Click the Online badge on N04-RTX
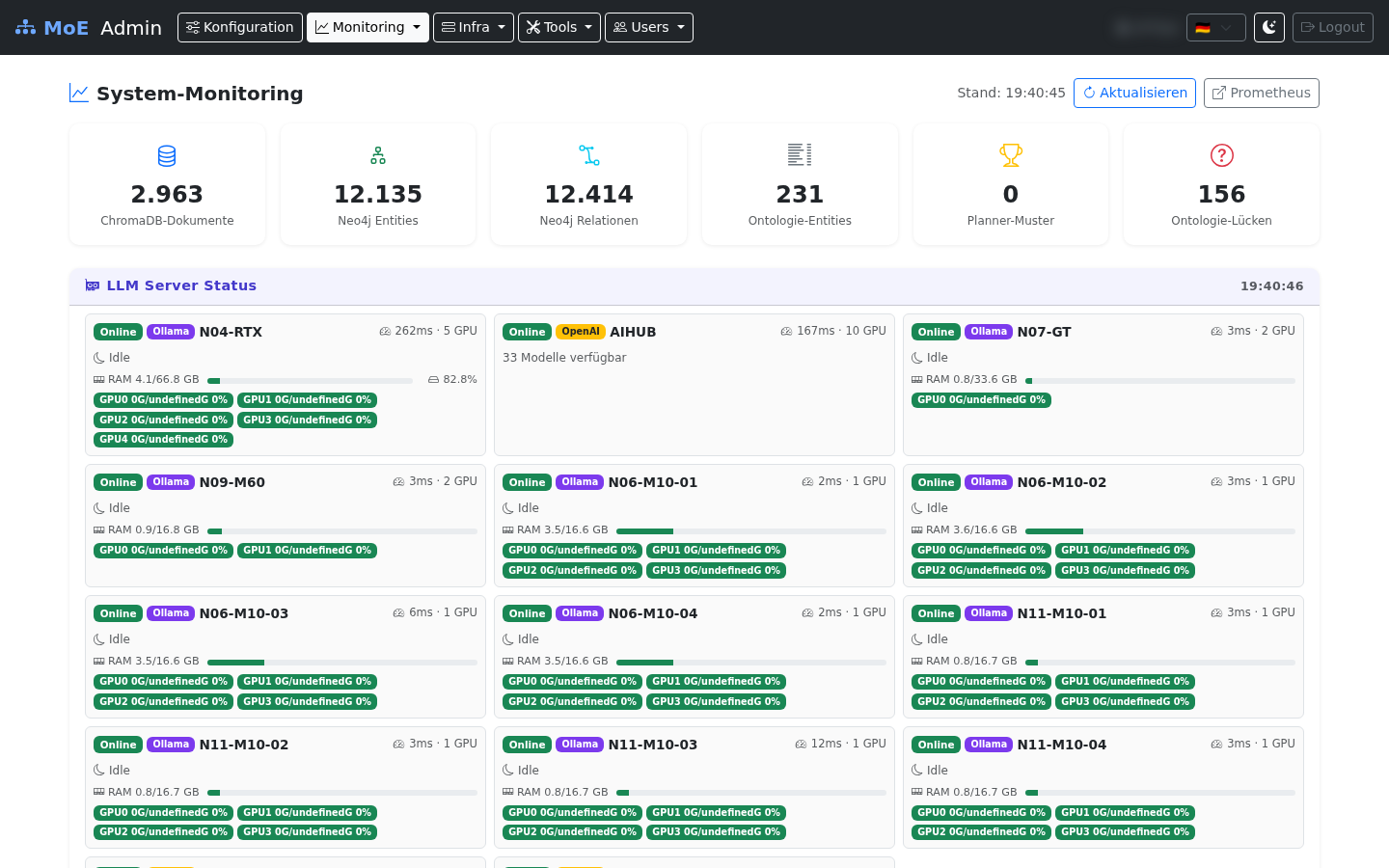Image resolution: width=1389 pixels, height=868 pixels. [119, 332]
